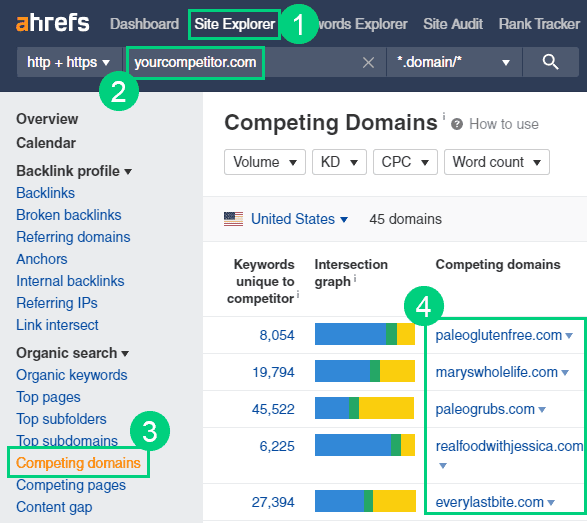Select Calendar in the sidebar

[46, 143]
